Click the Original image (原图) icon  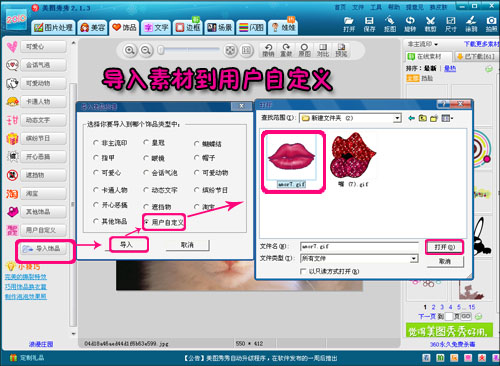point(304,50)
